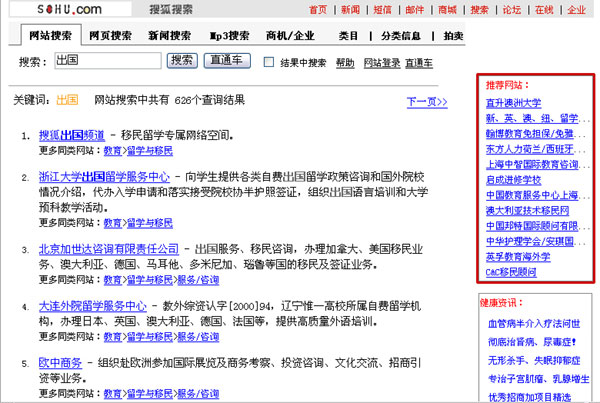Open recommended site 直升澳洲大学
Image resolution: width=600 pixels, height=403 pixels.
click(514, 103)
